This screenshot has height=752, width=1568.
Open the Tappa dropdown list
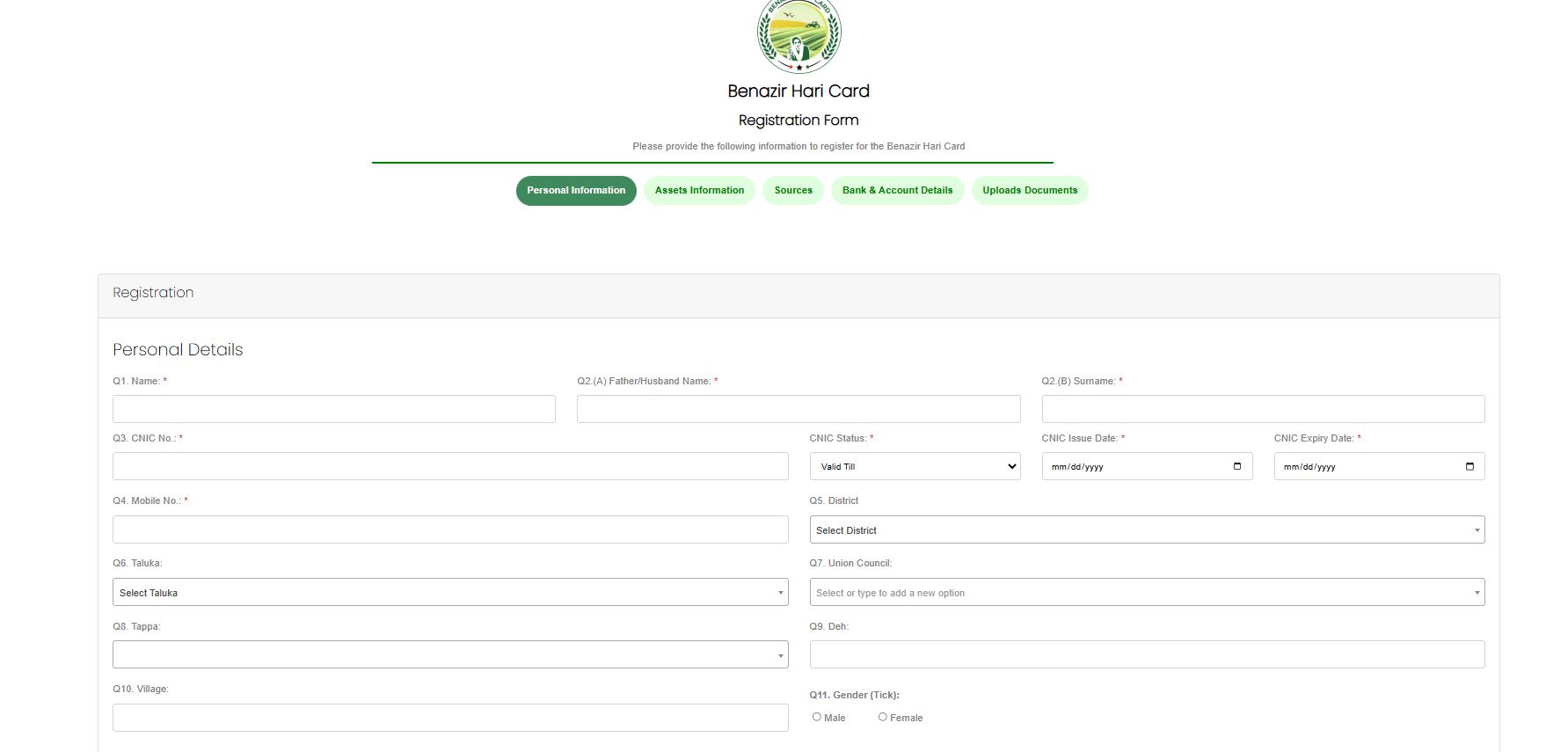[449, 654]
